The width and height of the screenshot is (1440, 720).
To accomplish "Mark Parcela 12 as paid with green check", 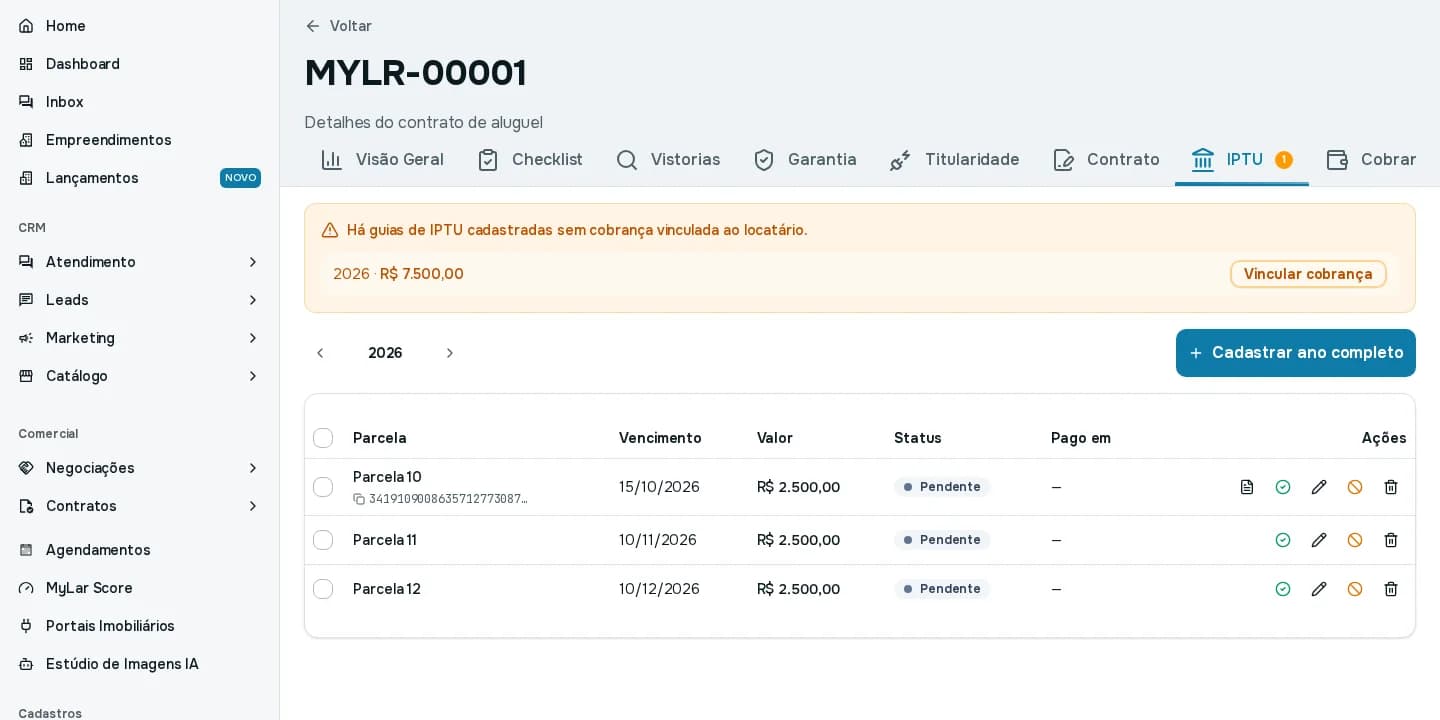I will 1283,589.
